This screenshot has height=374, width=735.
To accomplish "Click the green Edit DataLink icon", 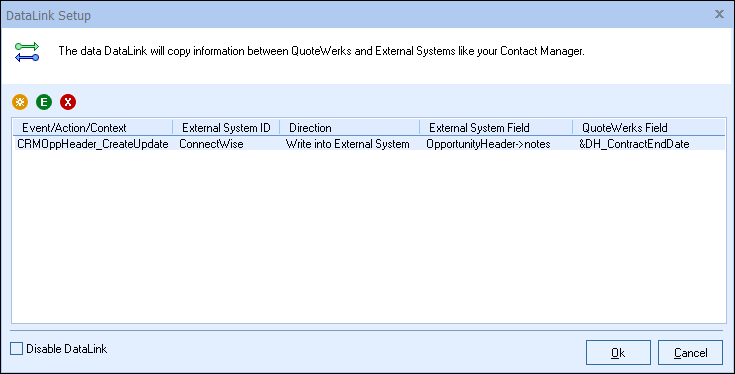I will tap(44, 102).
